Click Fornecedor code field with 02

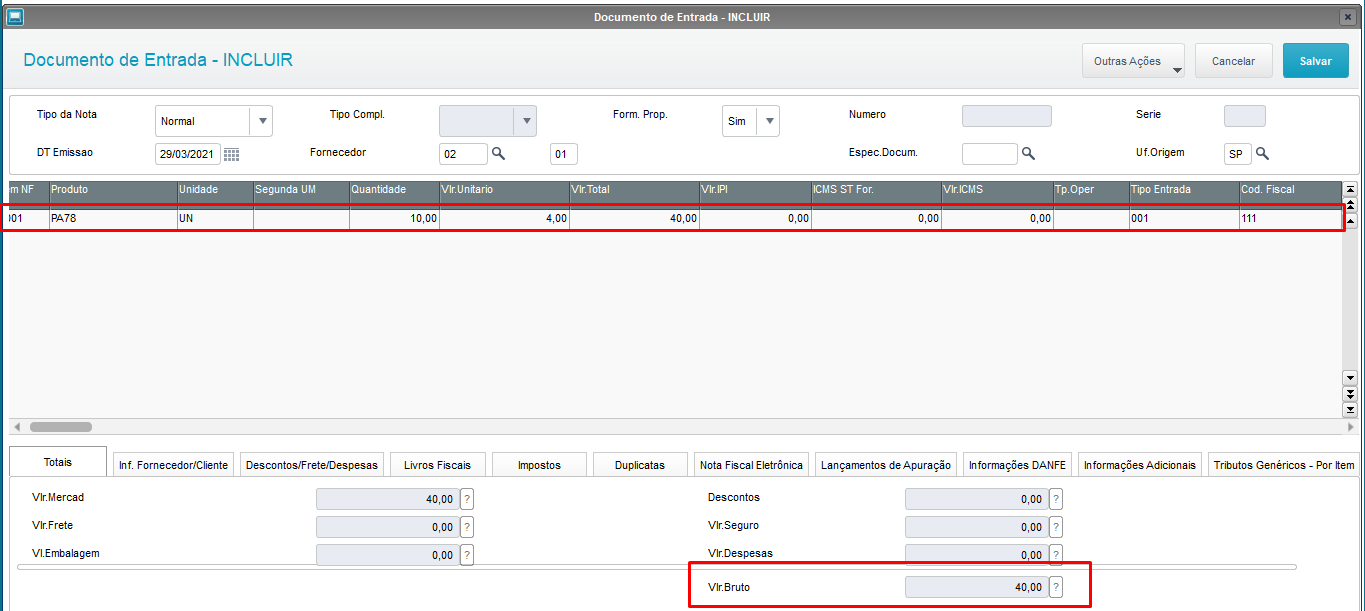tap(463, 154)
